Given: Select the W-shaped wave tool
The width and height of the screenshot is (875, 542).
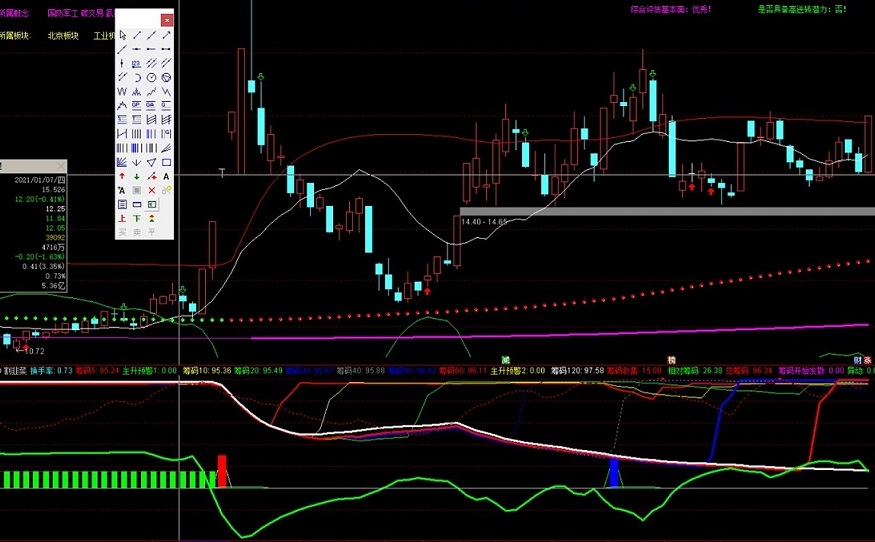Looking at the screenshot, I should tap(122, 92).
